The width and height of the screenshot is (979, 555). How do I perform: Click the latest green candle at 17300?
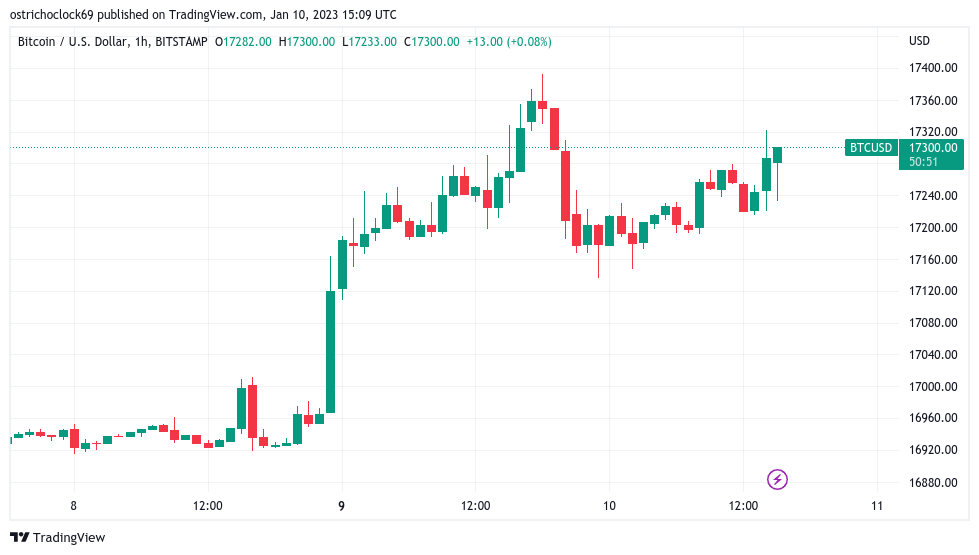click(777, 155)
